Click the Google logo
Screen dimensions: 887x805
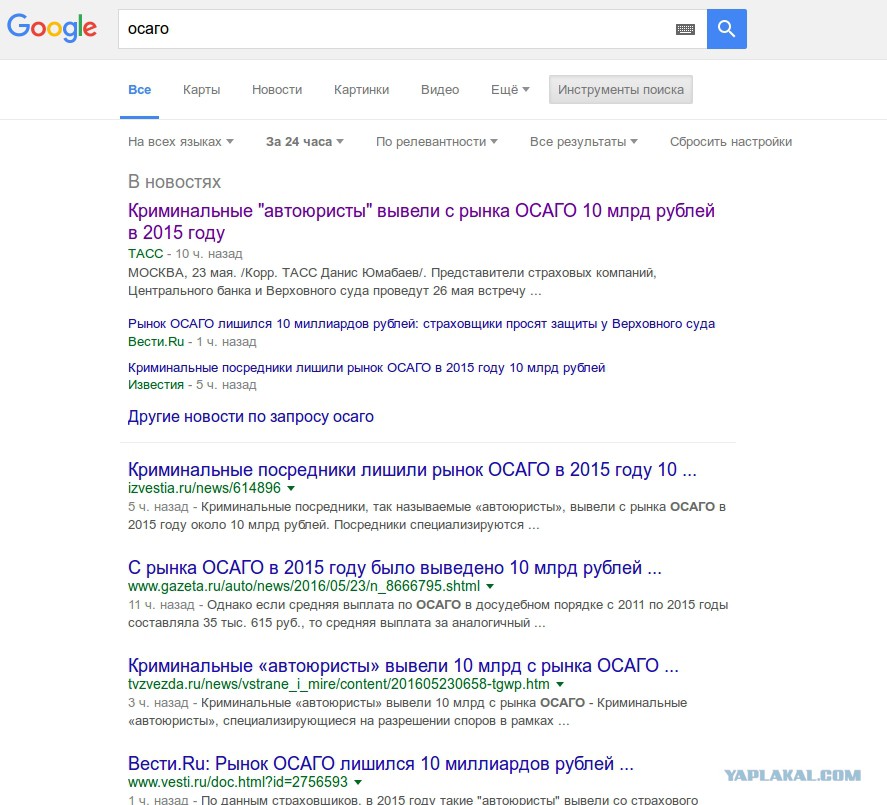(51, 28)
